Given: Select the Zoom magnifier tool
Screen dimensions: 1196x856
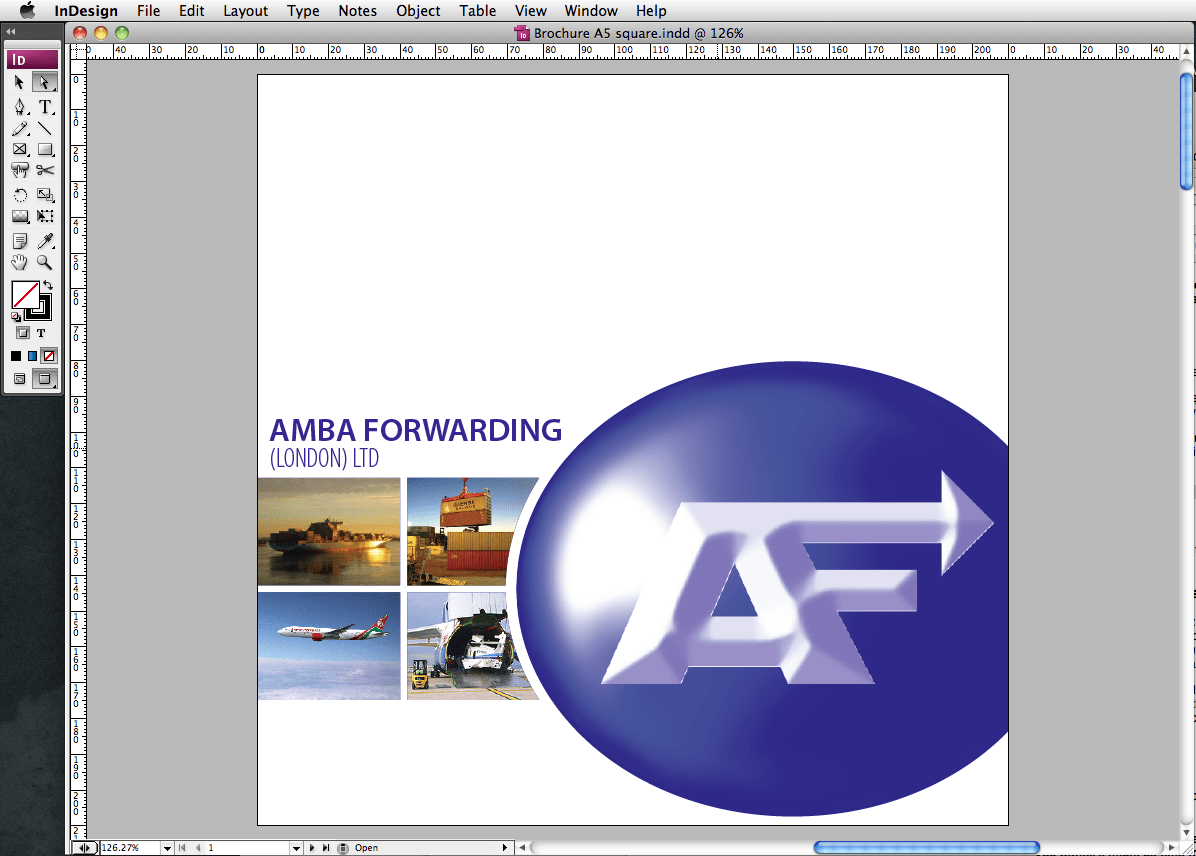Looking at the screenshot, I should tap(45, 262).
